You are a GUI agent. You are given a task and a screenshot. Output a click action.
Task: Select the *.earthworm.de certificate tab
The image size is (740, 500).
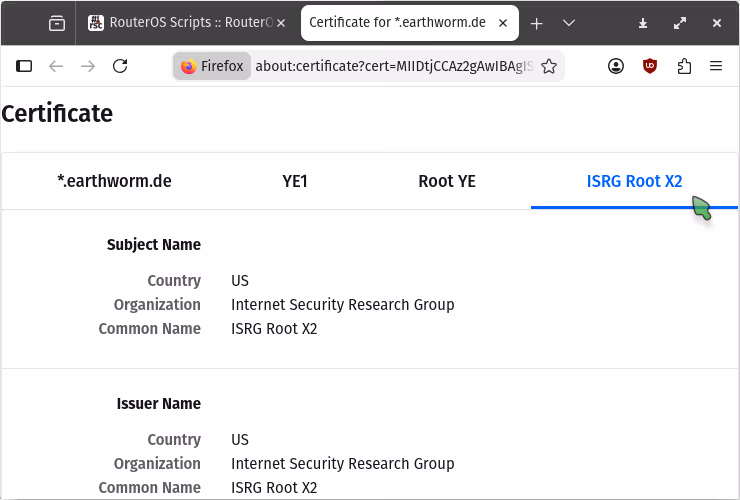(114, 181)
